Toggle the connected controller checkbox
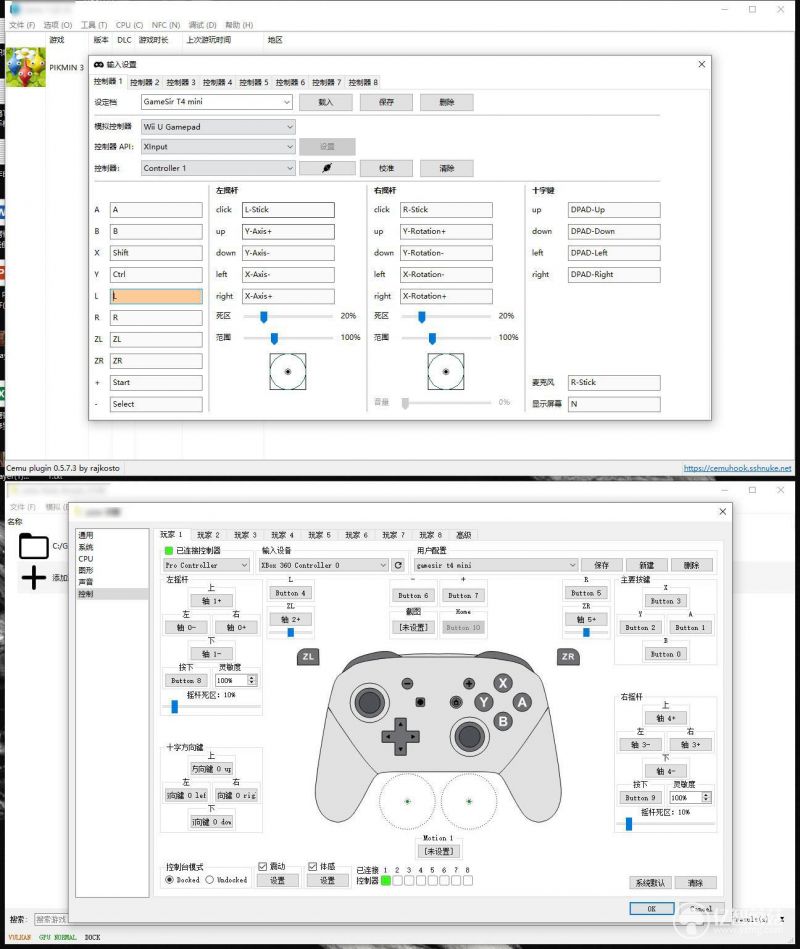The height and width of the screenshot is (949, 800). (x=169, y=550)
